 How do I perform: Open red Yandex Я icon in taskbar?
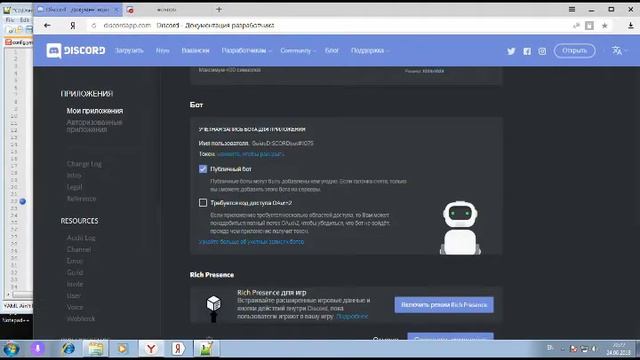click(x=178, y=349)
